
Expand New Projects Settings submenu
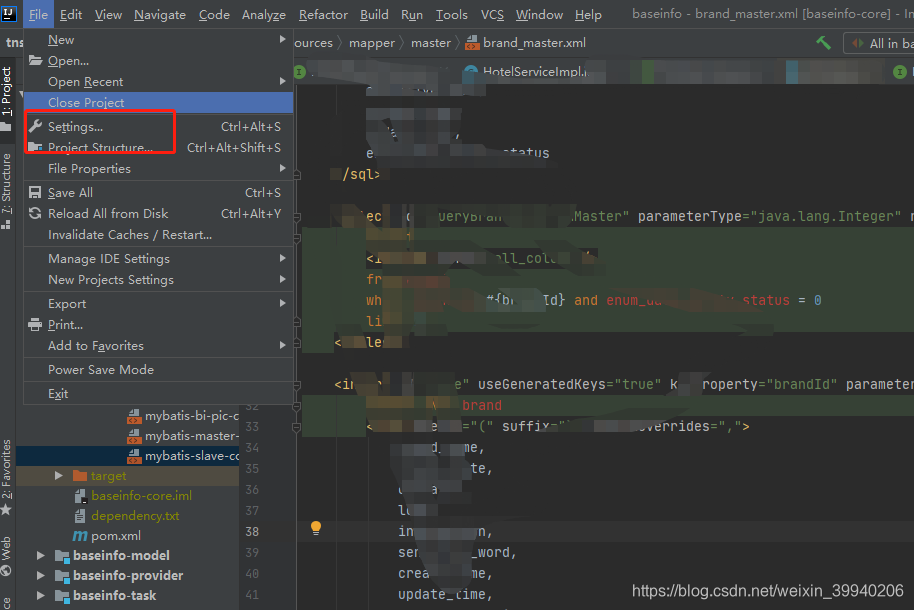tap(158, 279)
